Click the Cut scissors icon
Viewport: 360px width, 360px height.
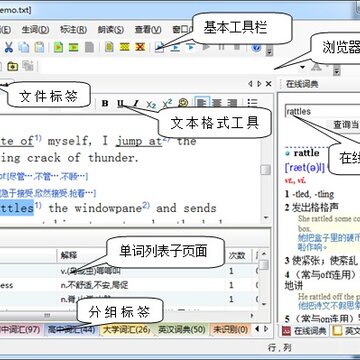[8, 47]
